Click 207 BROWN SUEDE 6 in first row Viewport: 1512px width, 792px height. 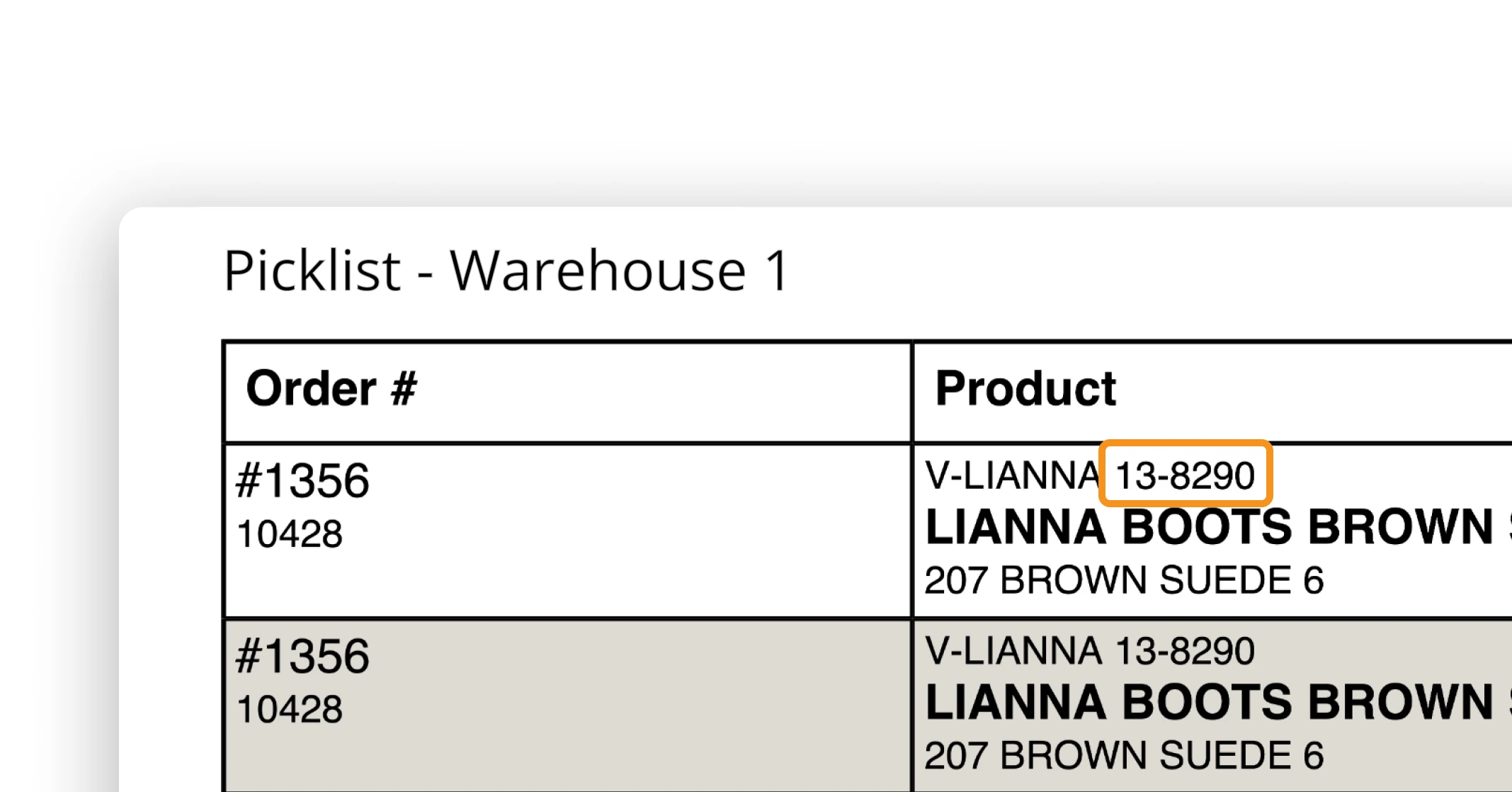1124,580
